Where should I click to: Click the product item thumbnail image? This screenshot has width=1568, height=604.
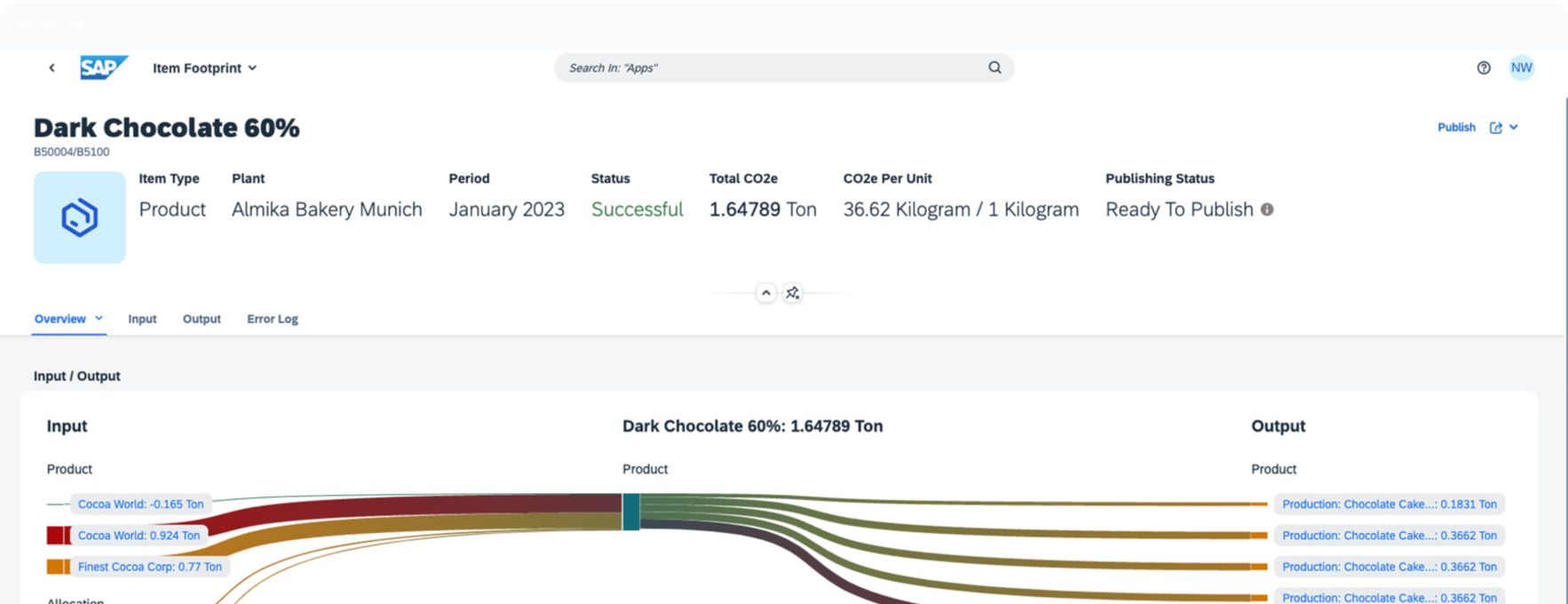[80, 218]
